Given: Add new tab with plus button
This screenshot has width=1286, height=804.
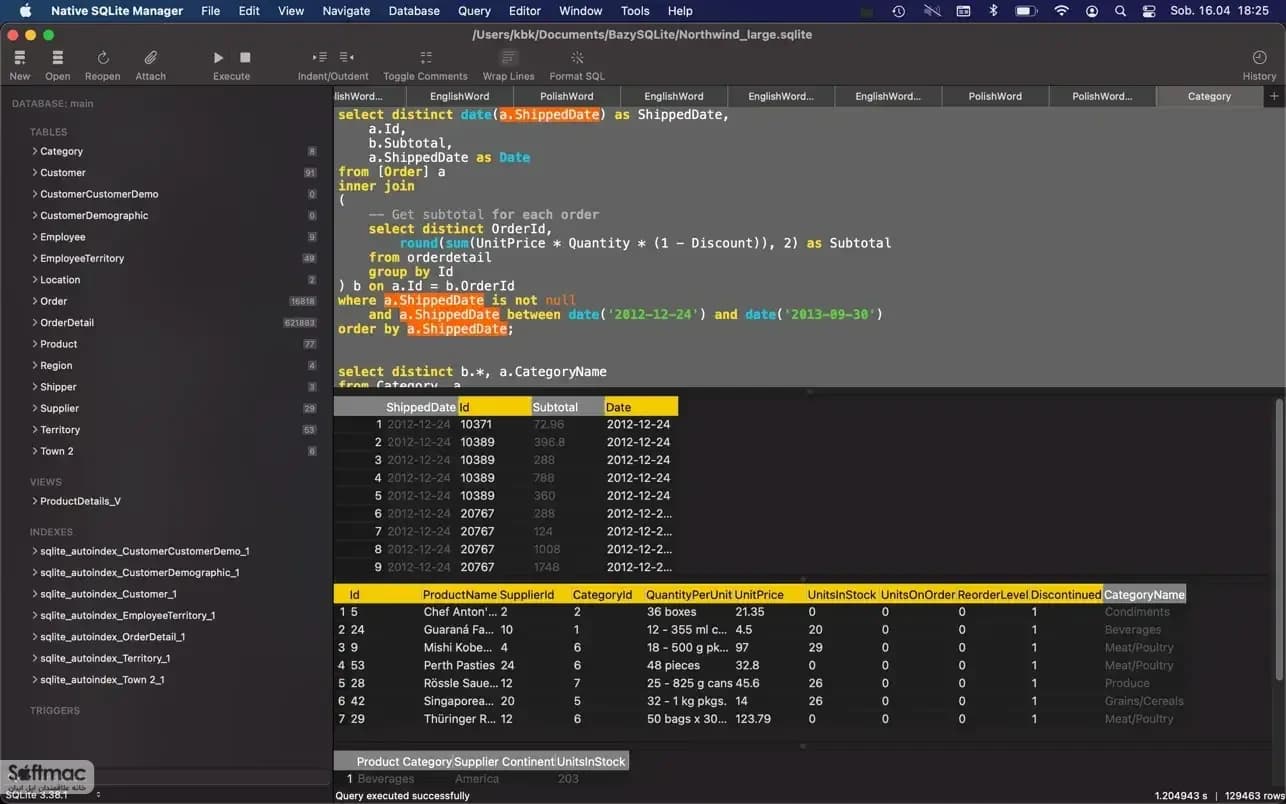Looking at the screenshot, I should click(x=1274, y=96).
